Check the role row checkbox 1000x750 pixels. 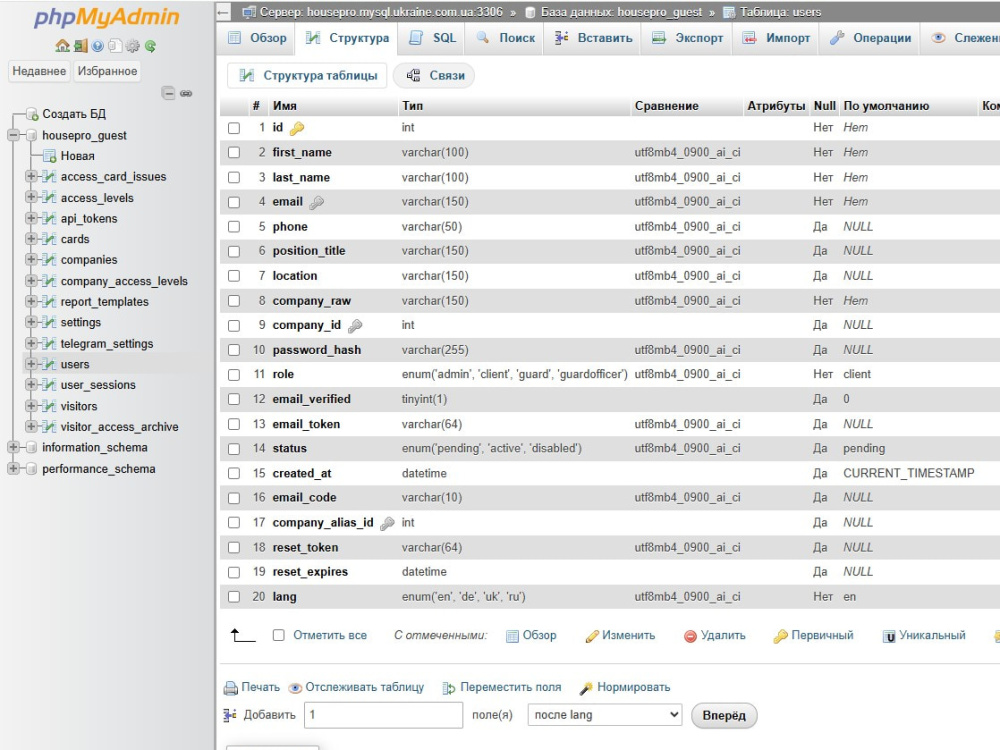tap(234, 375)
